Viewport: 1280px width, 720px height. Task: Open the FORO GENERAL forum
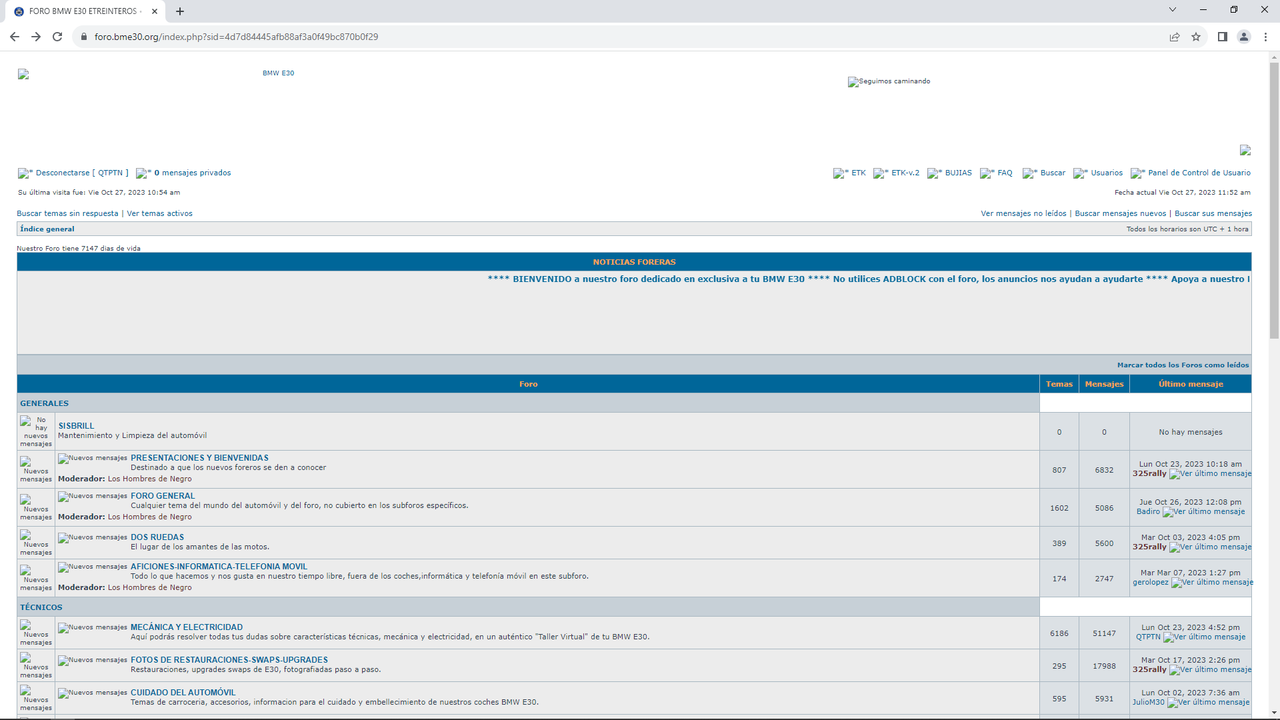click(163, 496)
